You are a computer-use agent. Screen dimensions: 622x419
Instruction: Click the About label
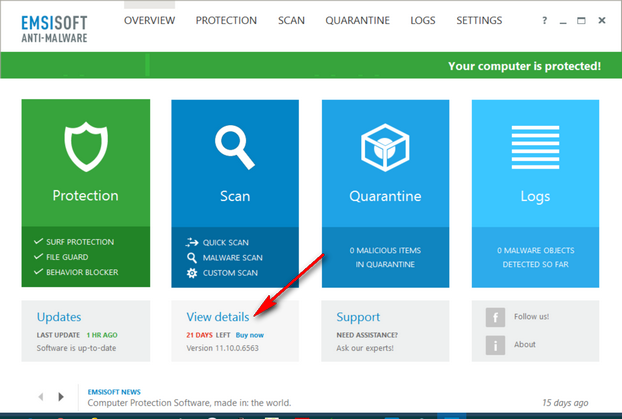pyautogui.click(x=525, y=344)
